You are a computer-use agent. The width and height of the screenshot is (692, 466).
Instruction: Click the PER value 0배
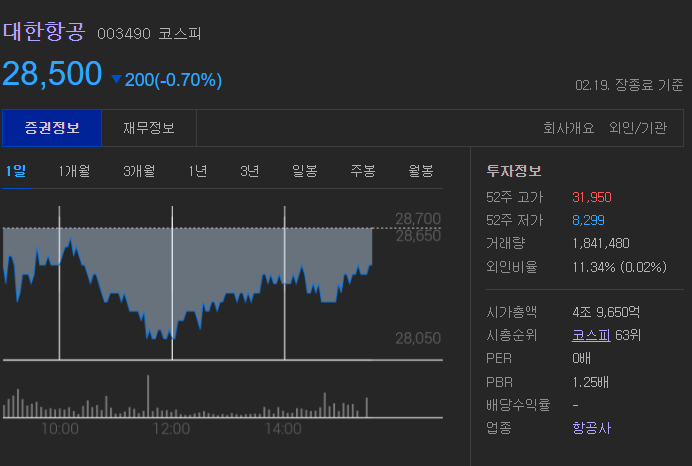[x=581, y=358]
